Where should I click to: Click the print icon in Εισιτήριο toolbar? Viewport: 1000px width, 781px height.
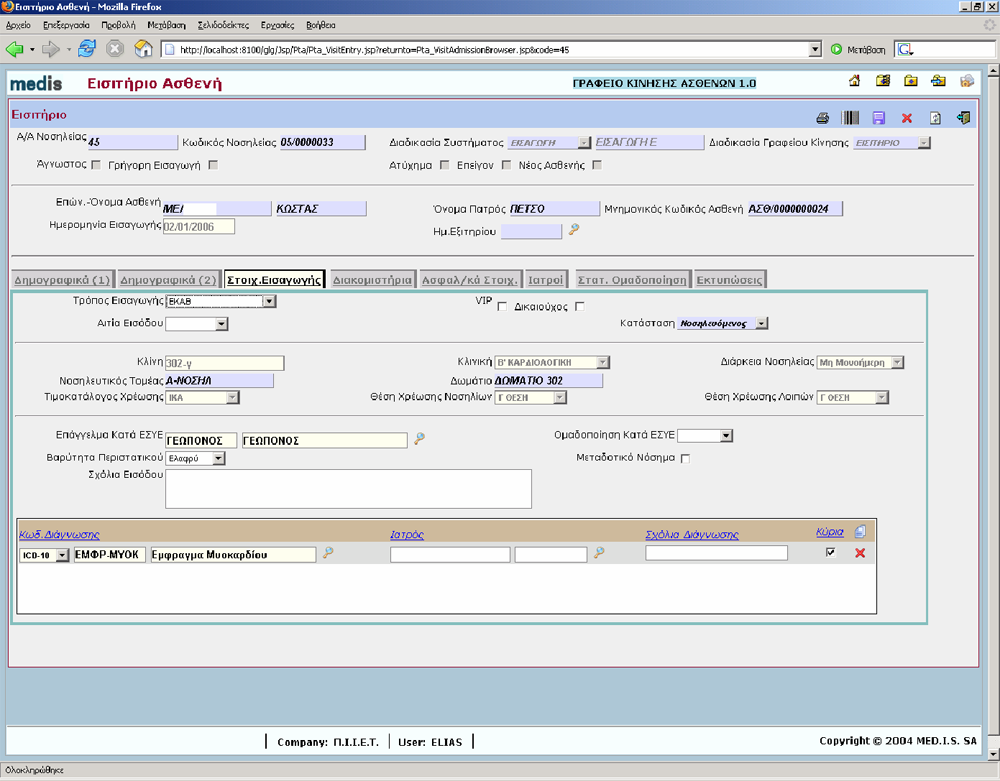822,118
